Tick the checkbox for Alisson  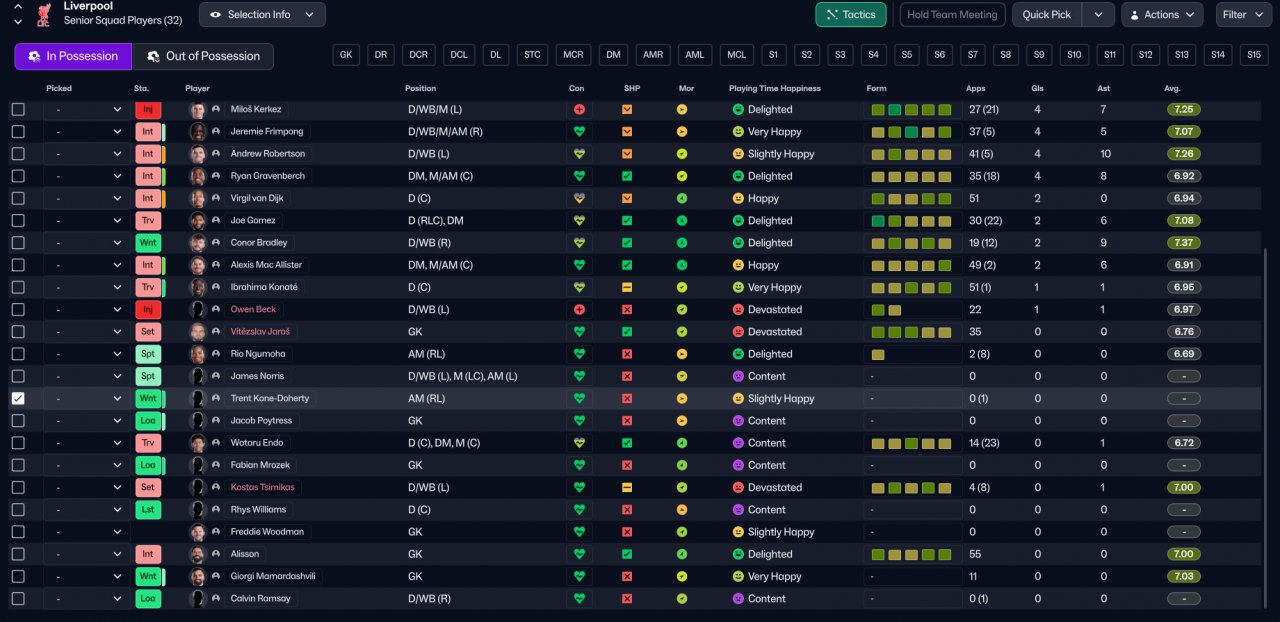[18, 554]
